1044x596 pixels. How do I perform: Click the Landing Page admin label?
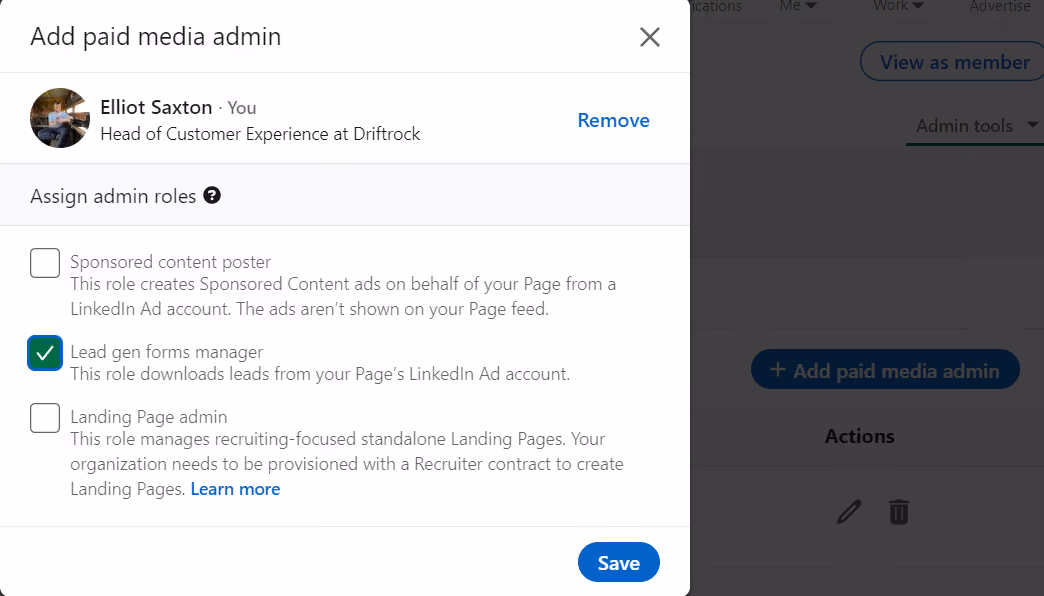point(148,417)
